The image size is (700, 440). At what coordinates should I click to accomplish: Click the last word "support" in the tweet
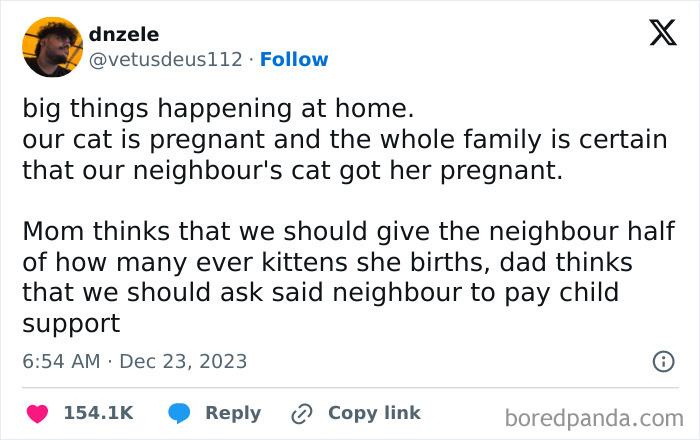pos(71,325)
